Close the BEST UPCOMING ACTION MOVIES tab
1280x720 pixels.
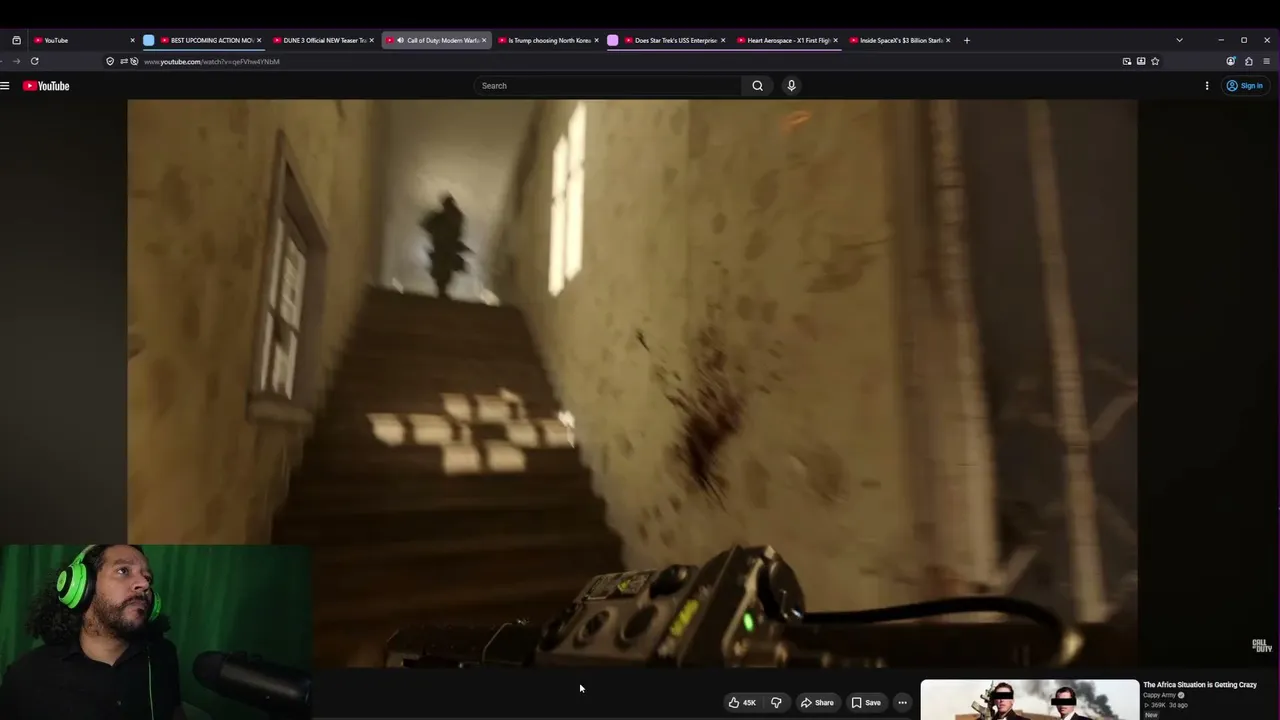point(258,40)
